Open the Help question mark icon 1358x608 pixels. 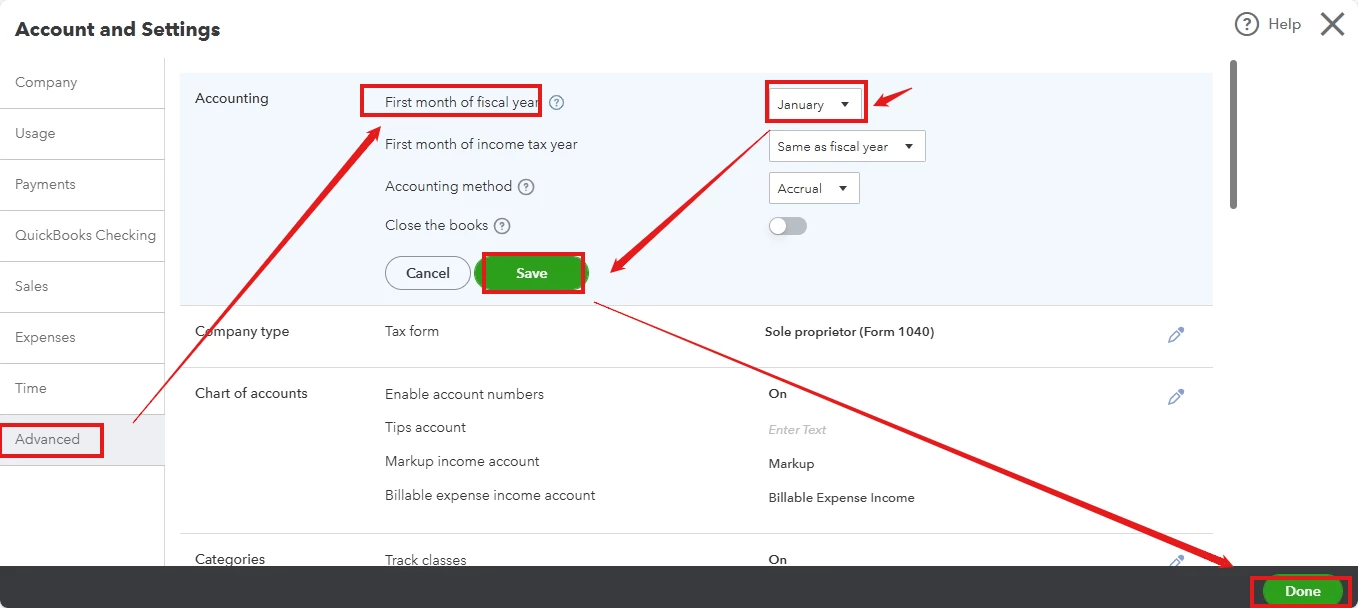[x=1246, y=24]
